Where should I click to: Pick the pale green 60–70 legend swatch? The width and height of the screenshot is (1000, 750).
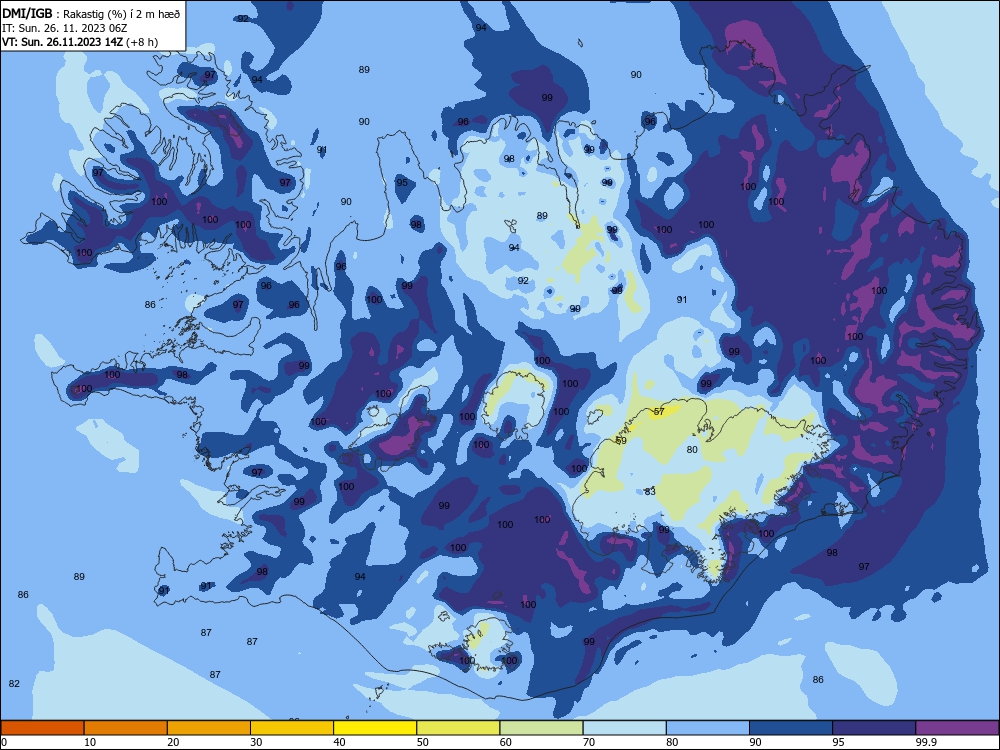click(541, 728)
